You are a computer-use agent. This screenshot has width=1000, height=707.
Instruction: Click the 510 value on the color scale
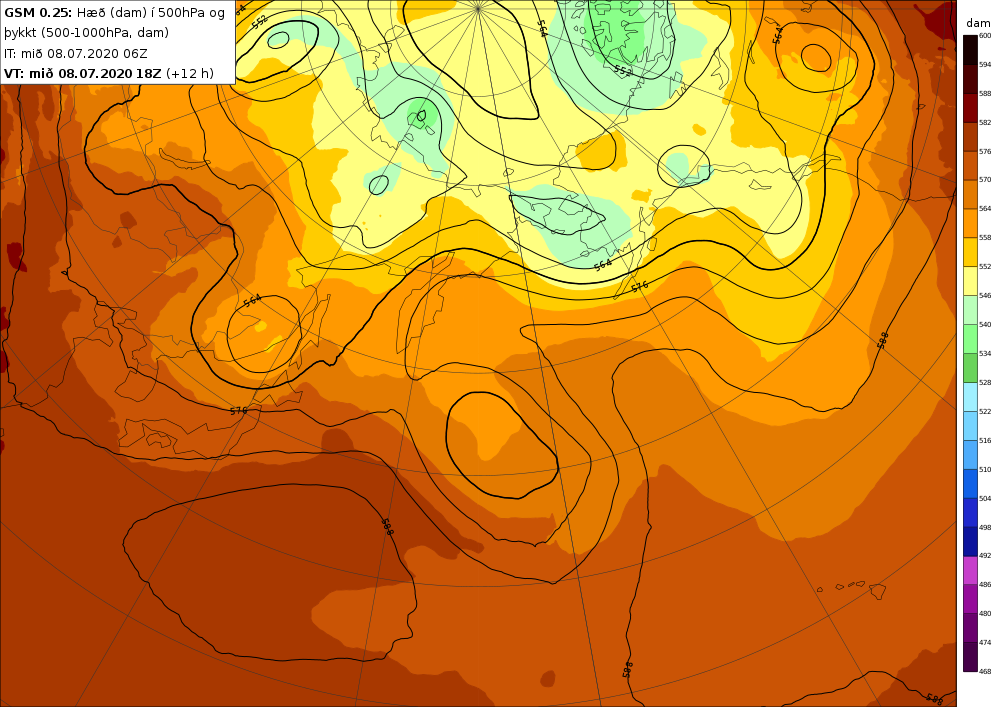tap(985, 469)
